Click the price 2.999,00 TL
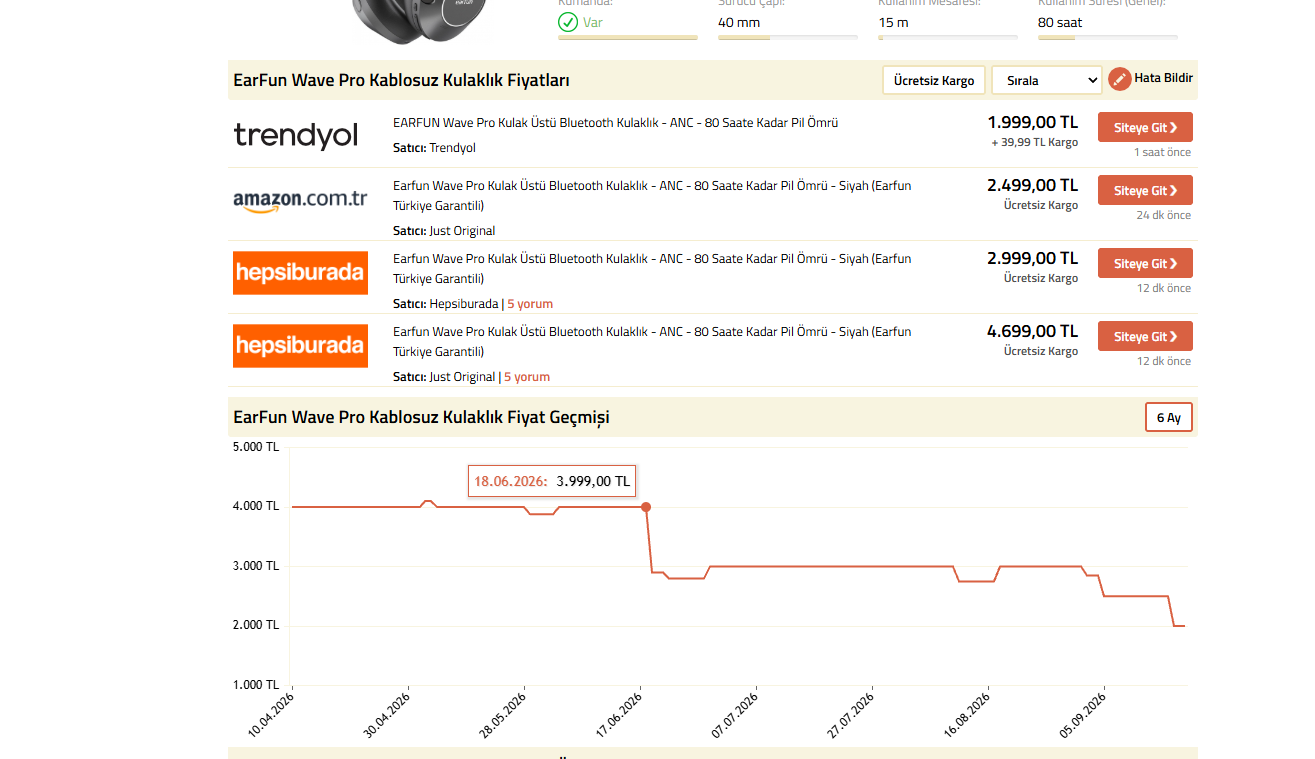1315x759 pixels. coord(1033,258)
